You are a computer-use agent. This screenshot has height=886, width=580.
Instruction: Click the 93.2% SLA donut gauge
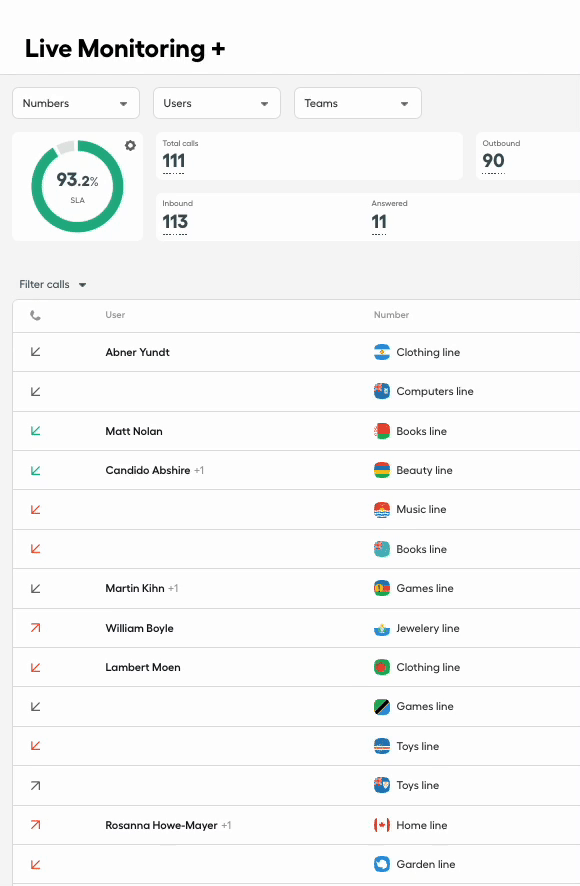77,186
